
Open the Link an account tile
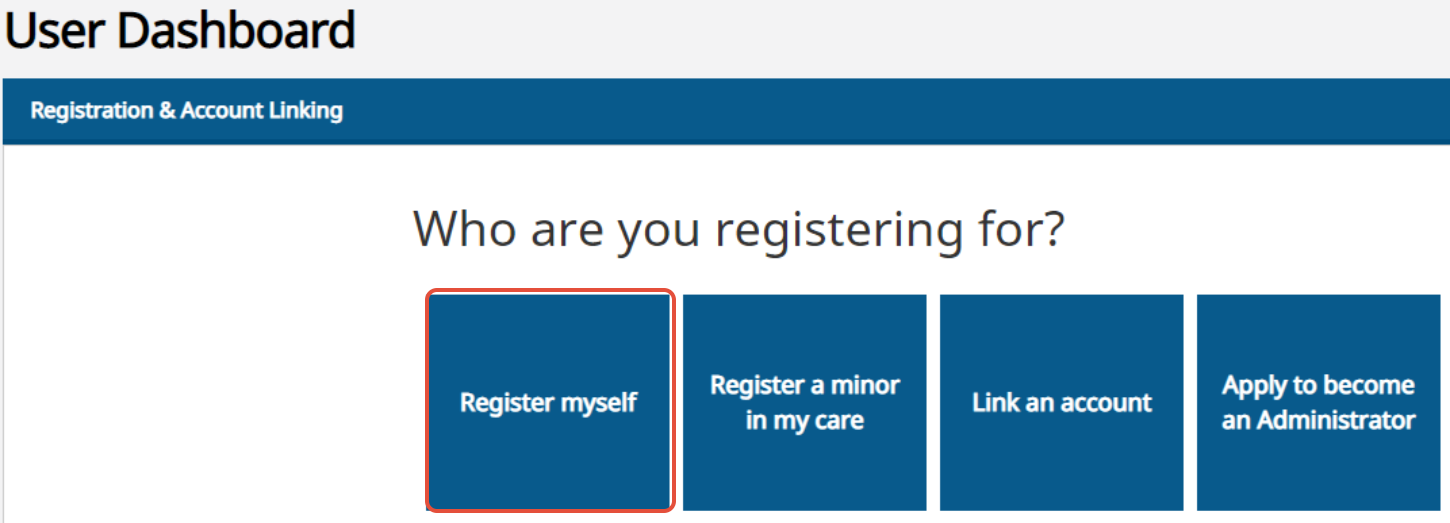[1061, 402]
